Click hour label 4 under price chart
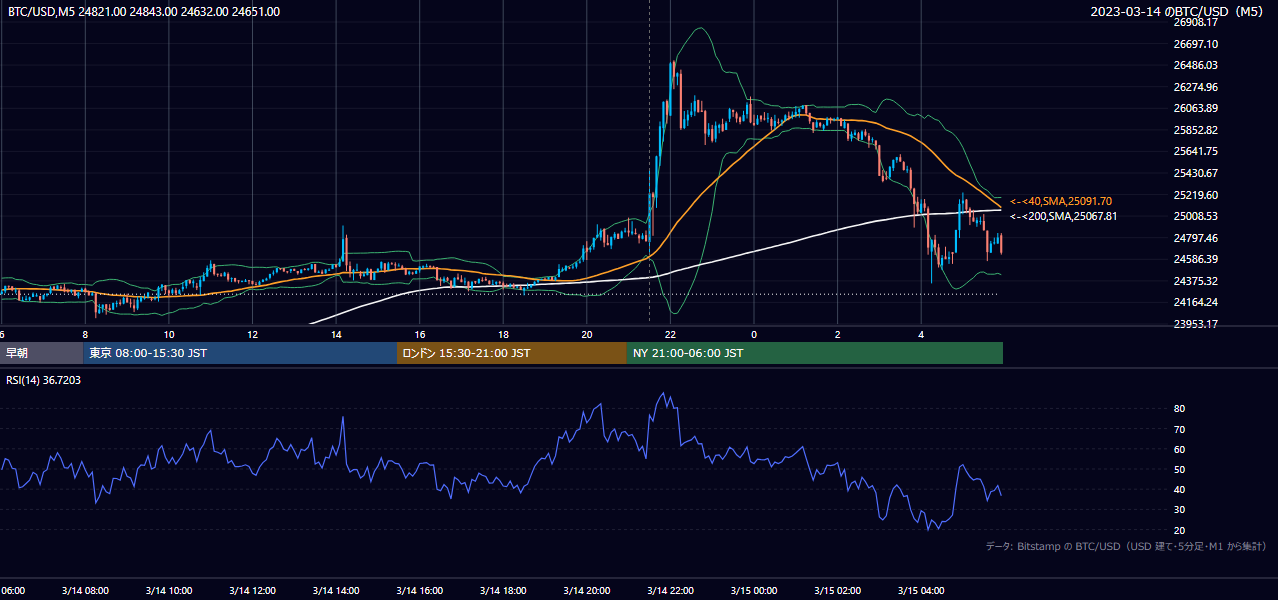This screenshot has width=1278, height=600. (921, 334)
